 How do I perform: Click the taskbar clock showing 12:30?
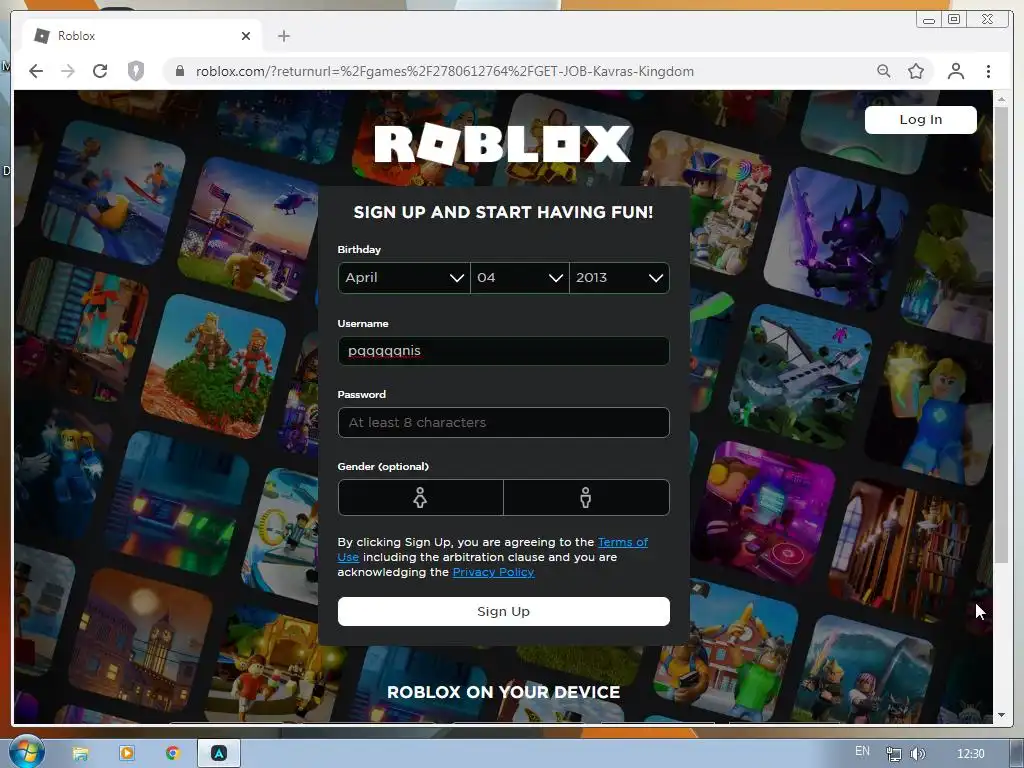(970, 754)
